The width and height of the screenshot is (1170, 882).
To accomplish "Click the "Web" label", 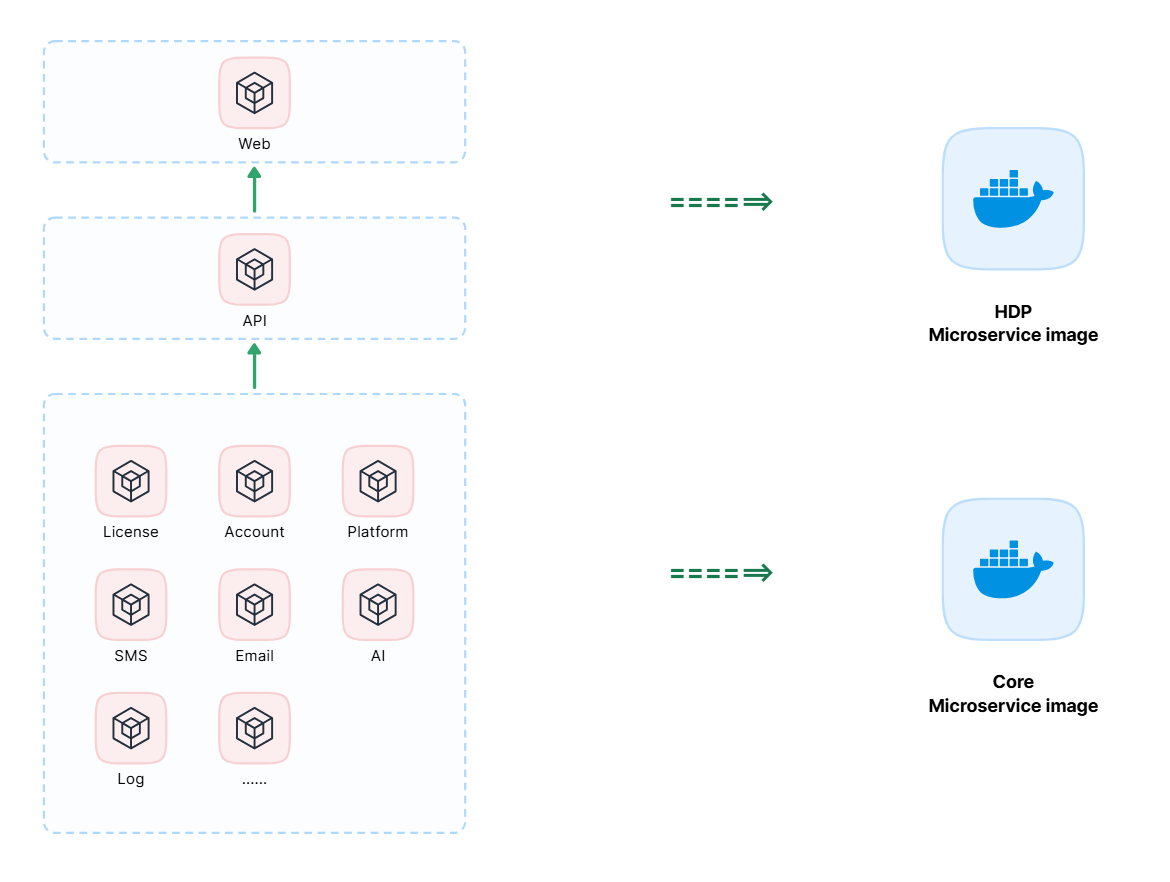I will coord(254,144).
